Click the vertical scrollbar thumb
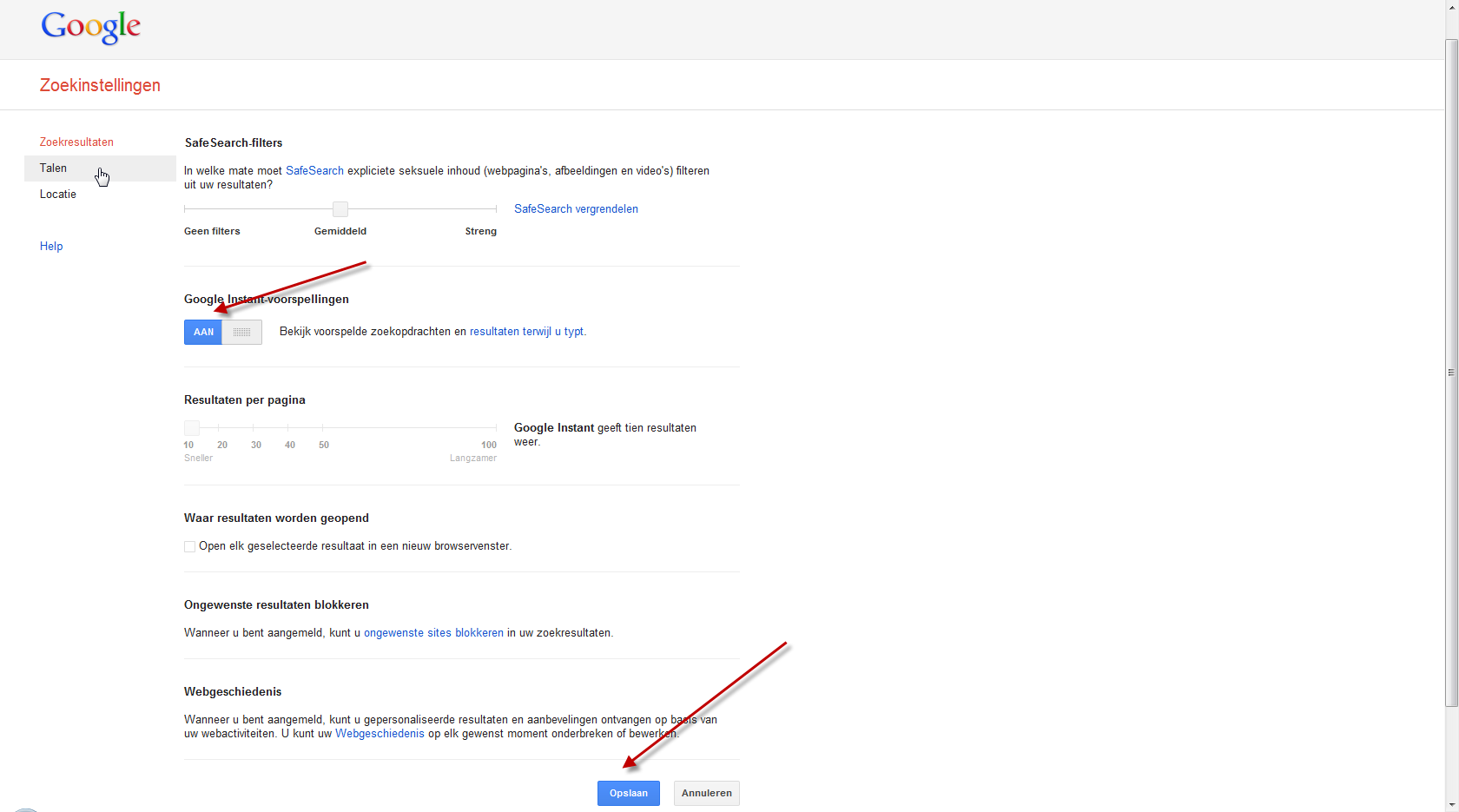 tap(1451, 373)
